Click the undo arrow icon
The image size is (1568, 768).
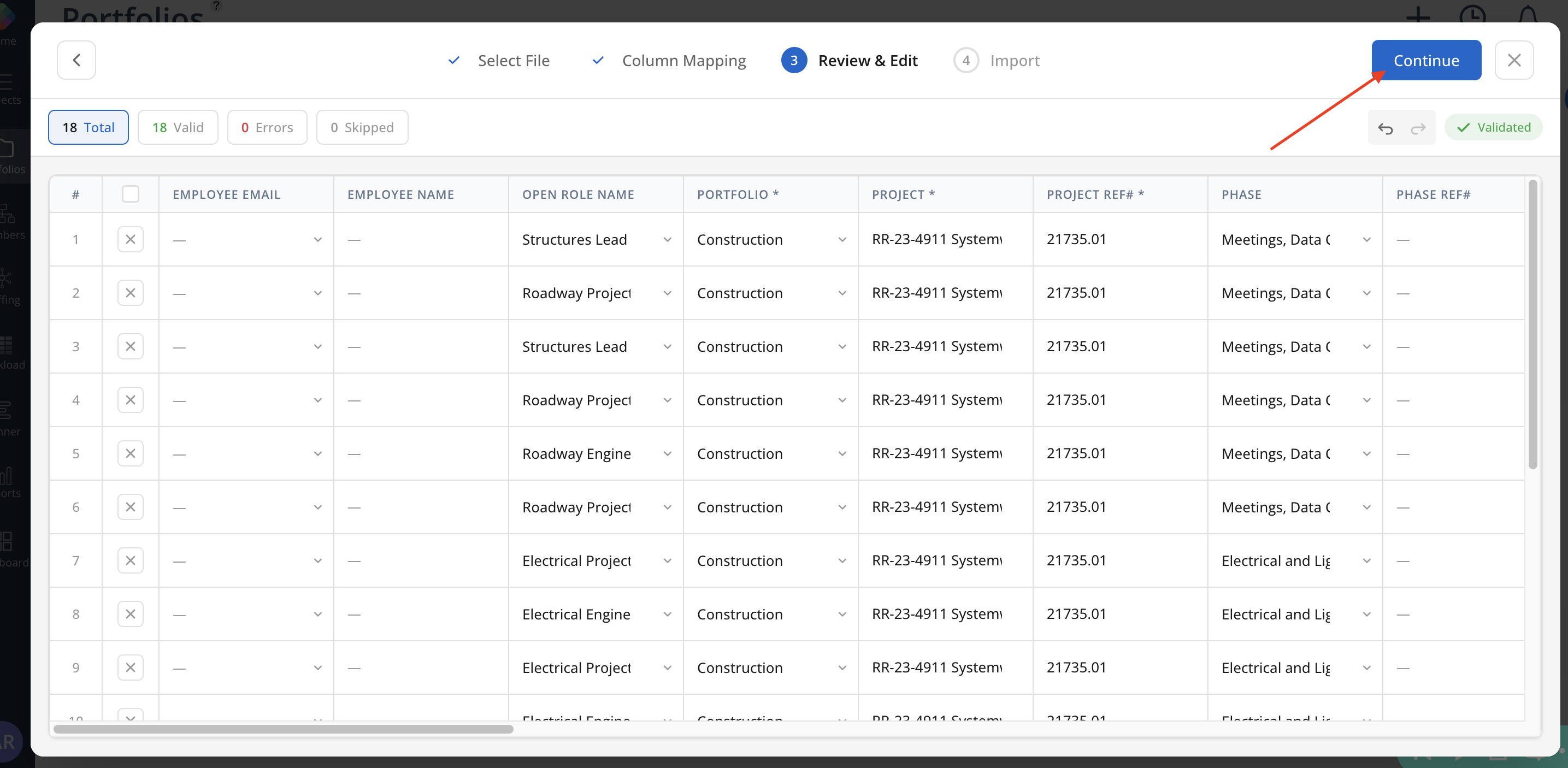[1385, 128]
